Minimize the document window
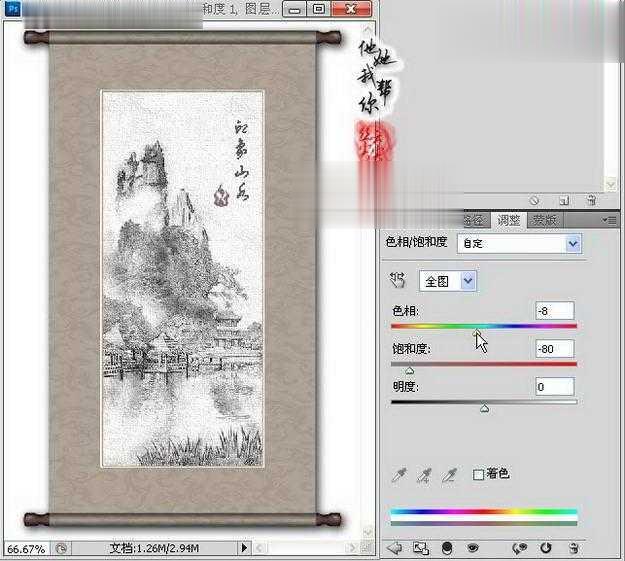This screenshot has height=561, width=625. (295, 9)
